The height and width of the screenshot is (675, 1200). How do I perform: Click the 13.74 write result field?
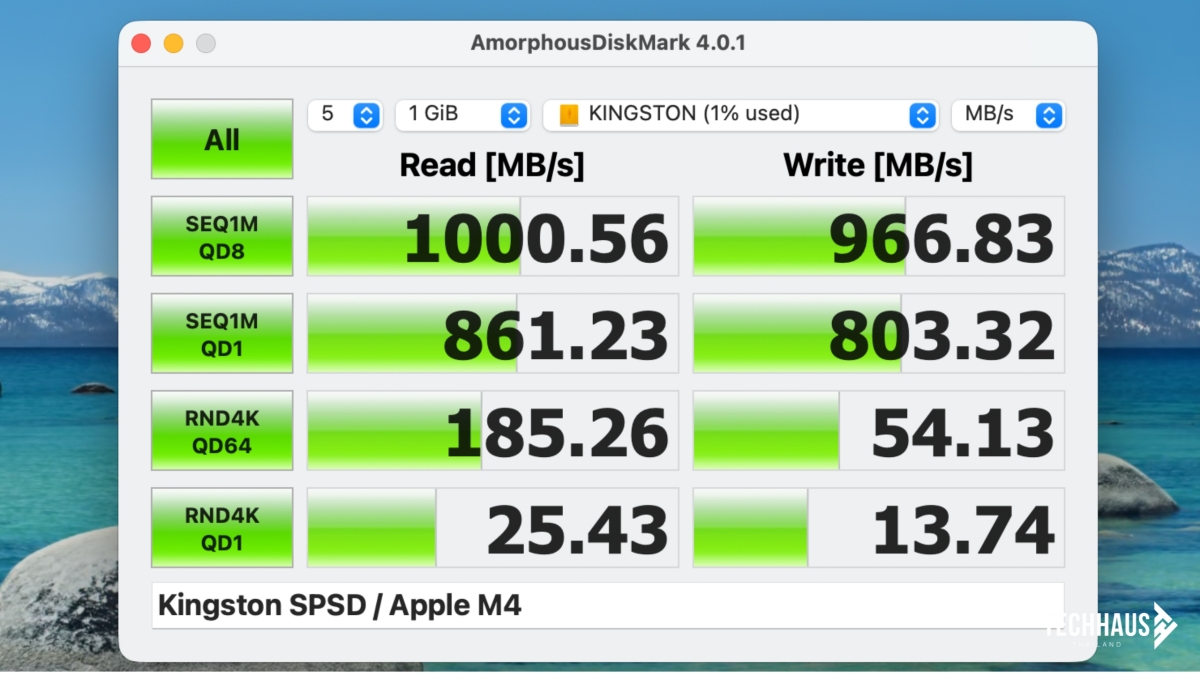[x=878, y=528]
